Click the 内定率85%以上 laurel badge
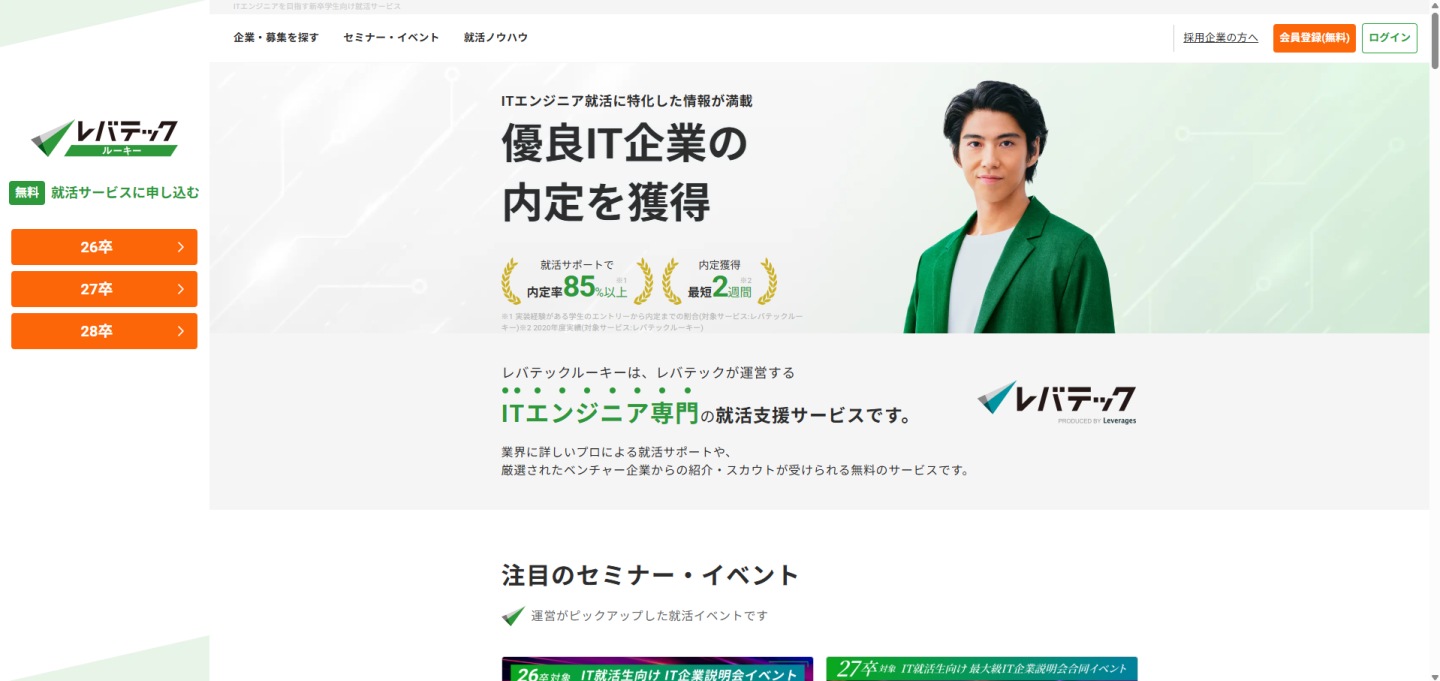The height and width of the screenshot is (681, 1440). tap(577, 281)
